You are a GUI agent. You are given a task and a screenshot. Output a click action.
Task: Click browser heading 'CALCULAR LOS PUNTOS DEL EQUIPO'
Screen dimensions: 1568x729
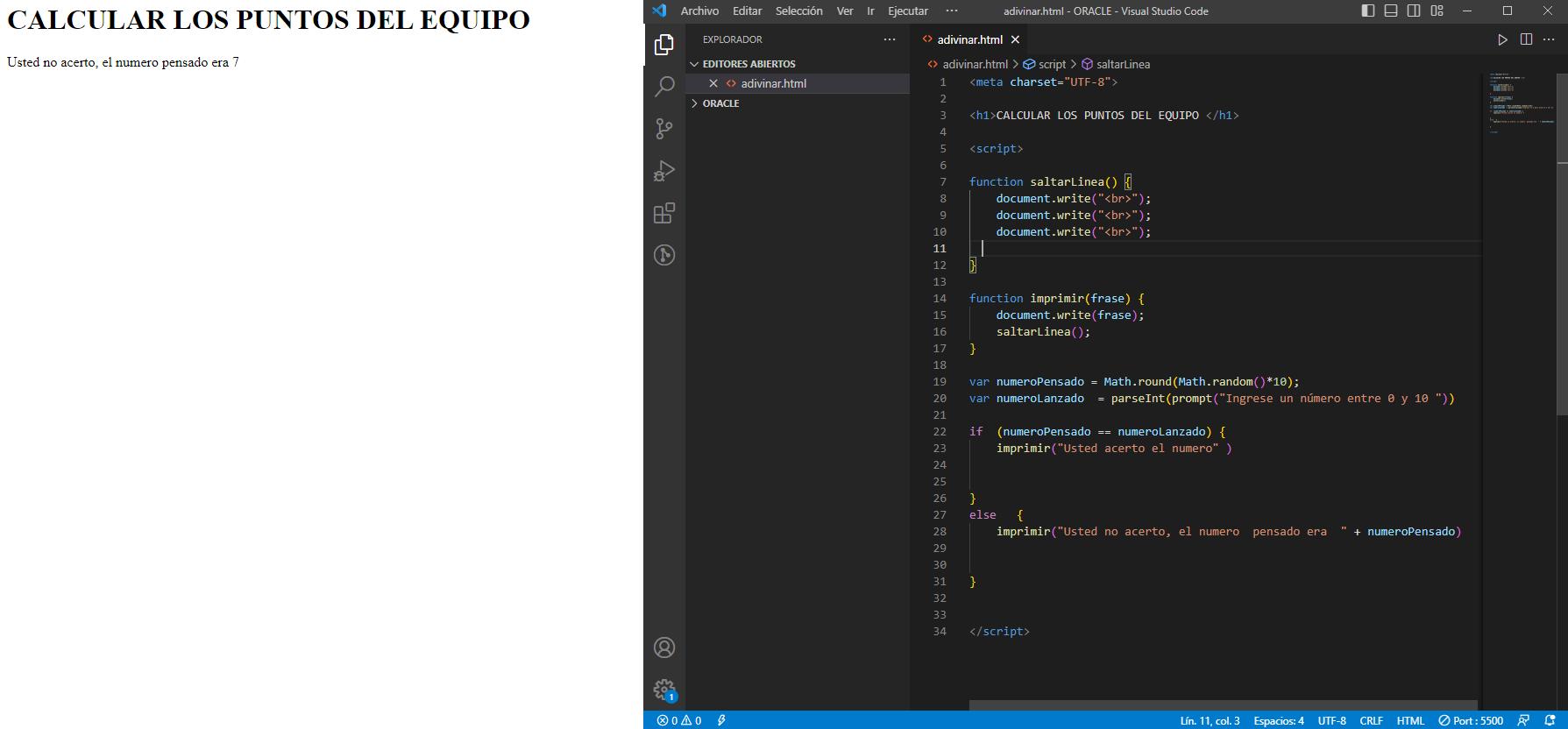pos(268,19)
